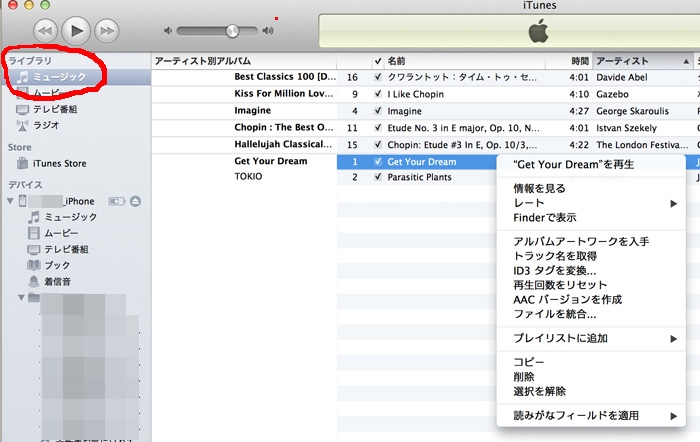Reverse sort via the アーティスト column arrow
Screen dimensions: 700x442
(x=686, y=61)
